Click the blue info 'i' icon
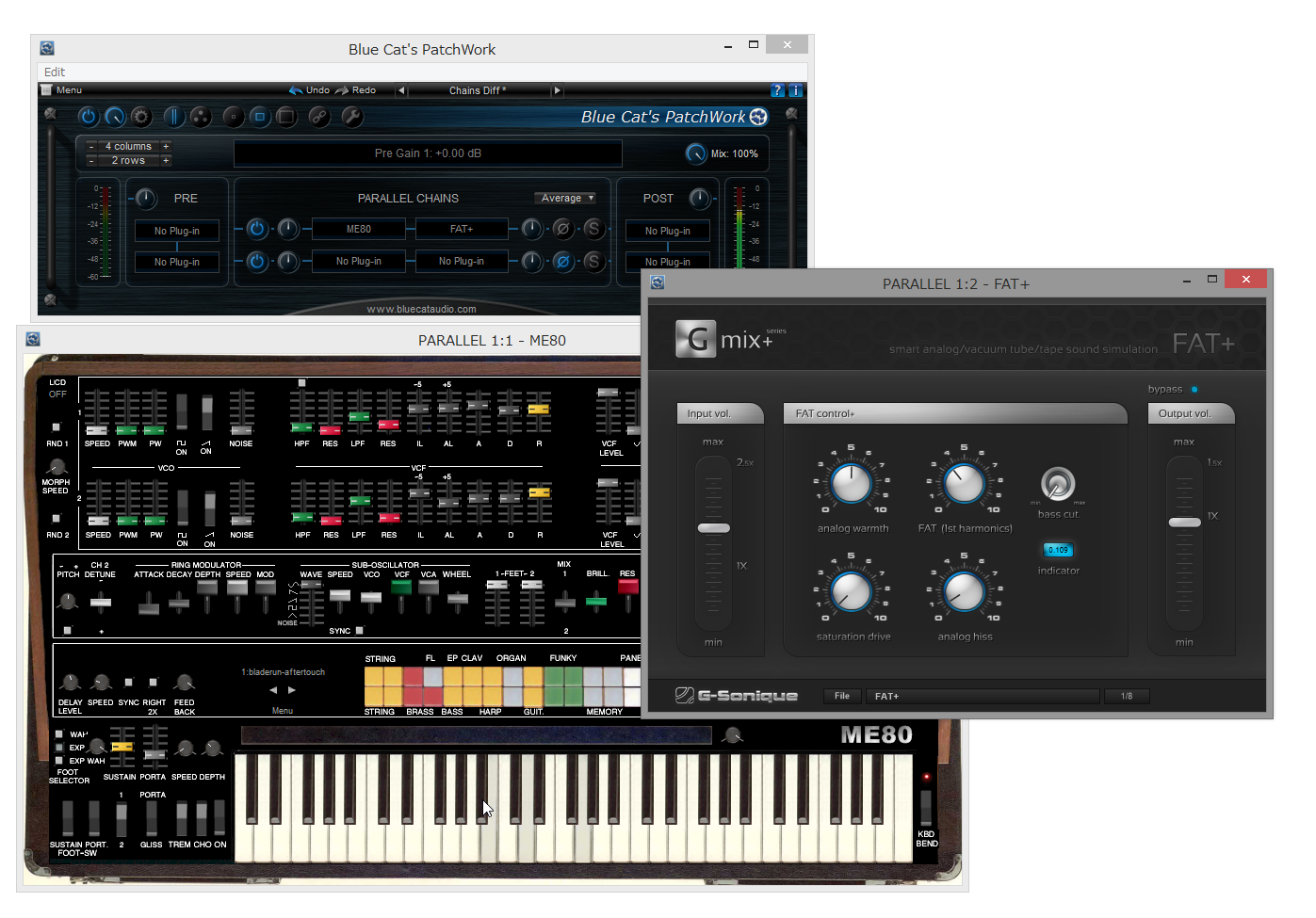Screen dimensions: 1316x918 [x=795, y=90]
